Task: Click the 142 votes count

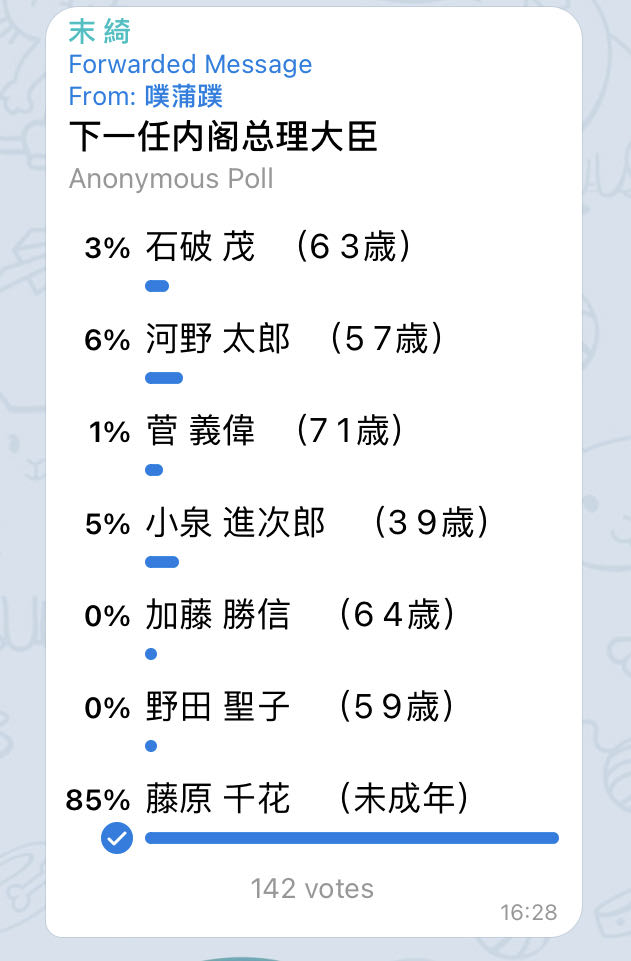Action: [312, 888]
